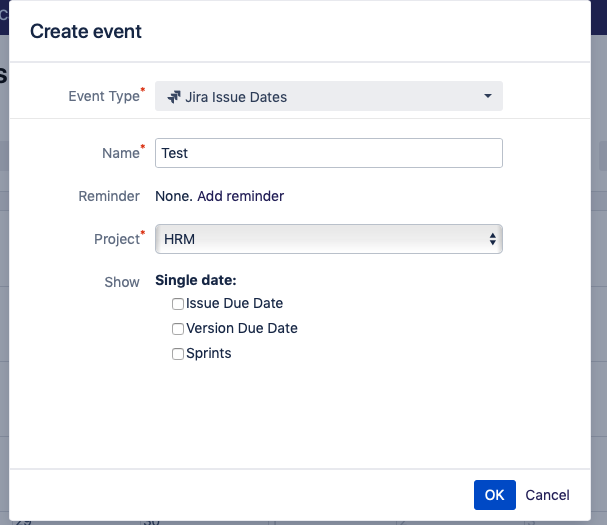The height and width of the screenshot is (525, 607).
Task: Confirm with the blue OK button
Action: click(x=494, y=495)
